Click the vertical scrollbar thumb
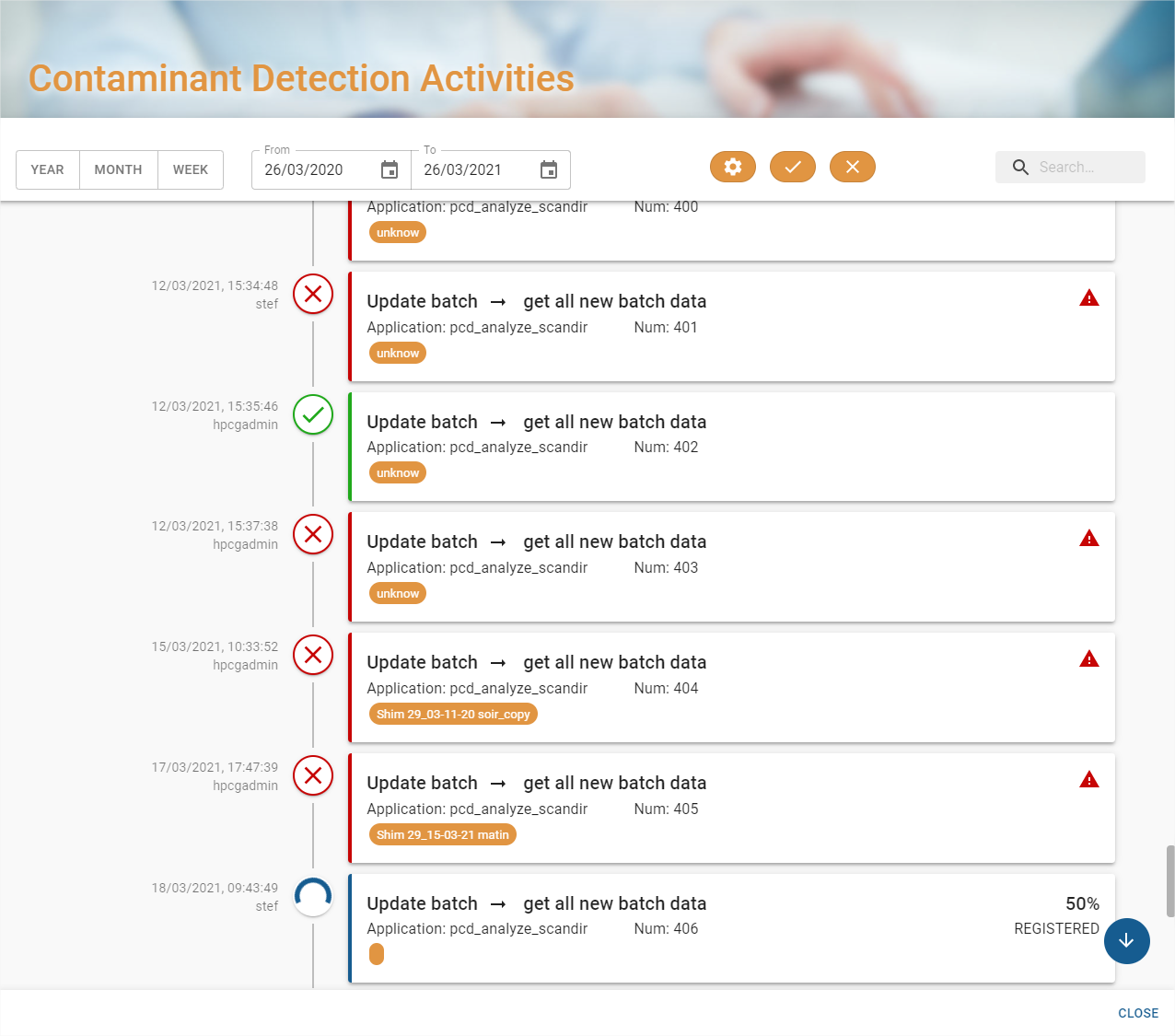1175x1036 pixels. pyautogui.click(x=1169, y=880)
